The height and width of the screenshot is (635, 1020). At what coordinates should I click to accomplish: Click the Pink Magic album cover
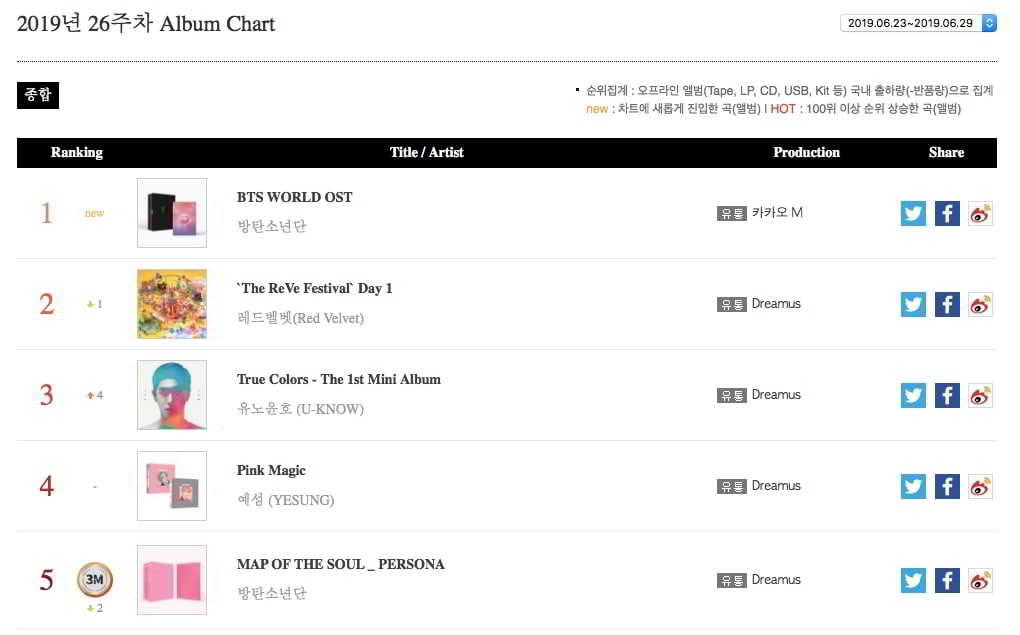coord(172,486)
